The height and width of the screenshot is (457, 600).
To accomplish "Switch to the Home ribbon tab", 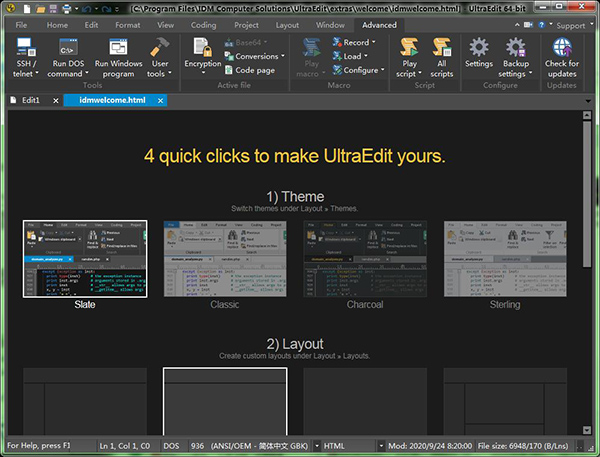I will coord(57,25).
